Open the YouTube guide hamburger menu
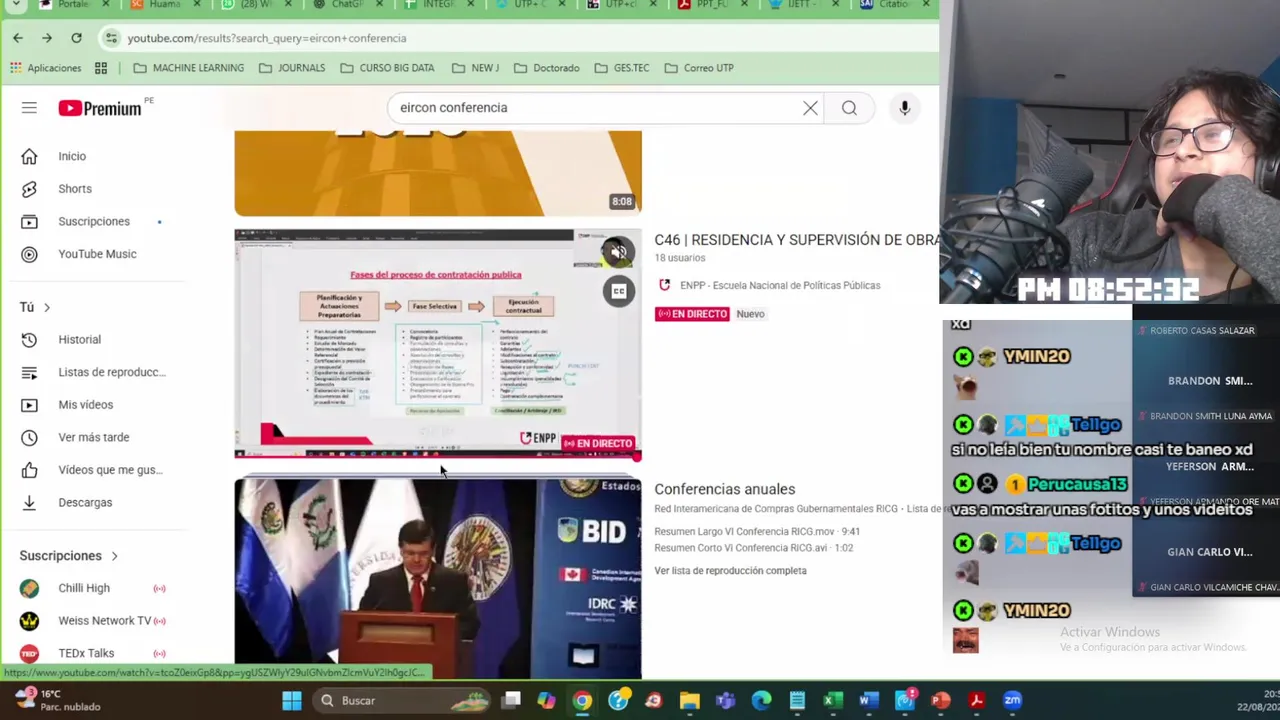Image resolution: width=1280 pixels, height=720 pixels. click(x=29, y=108)
